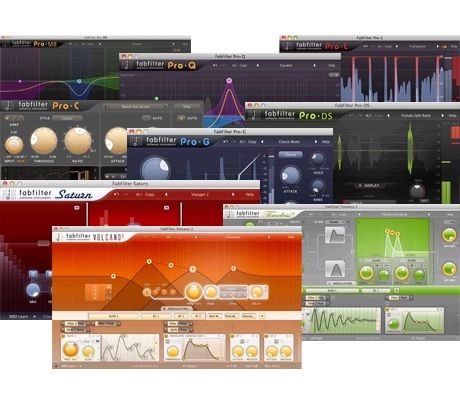Toggle A/B state in Pro-DS

(368, 116)
